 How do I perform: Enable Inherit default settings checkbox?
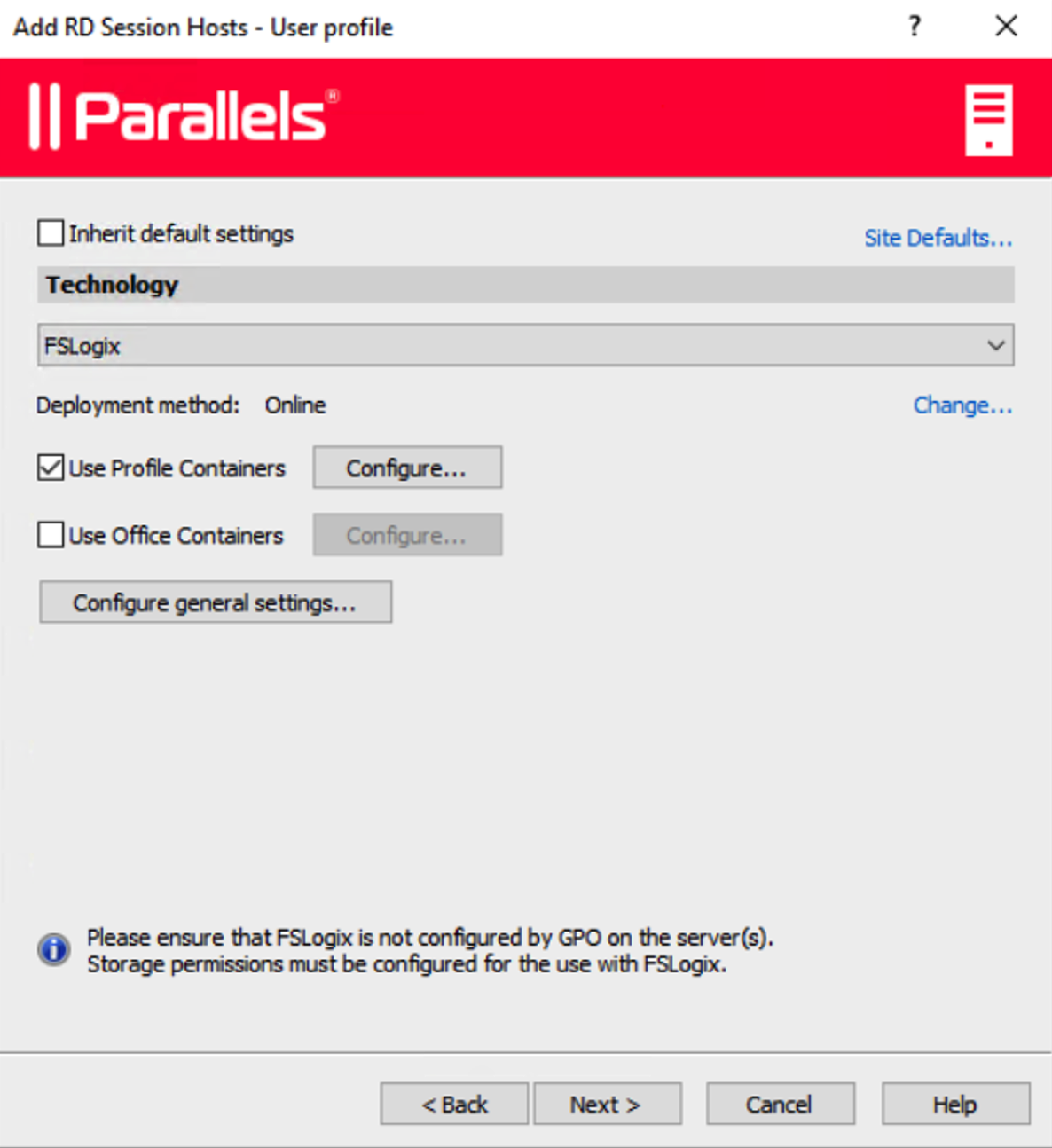(x=51, y=233)
